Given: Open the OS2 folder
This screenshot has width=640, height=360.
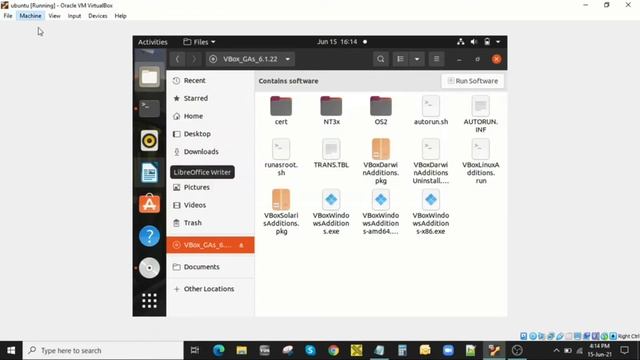Looking at the screenshot, I should click(x=381, y=110).
